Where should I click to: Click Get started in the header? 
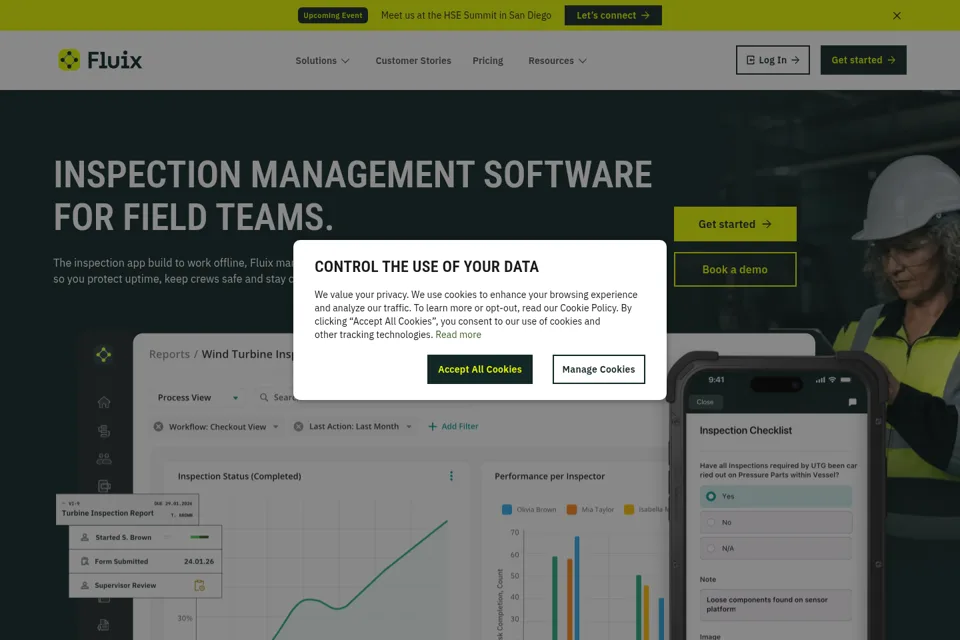(863, 60)
